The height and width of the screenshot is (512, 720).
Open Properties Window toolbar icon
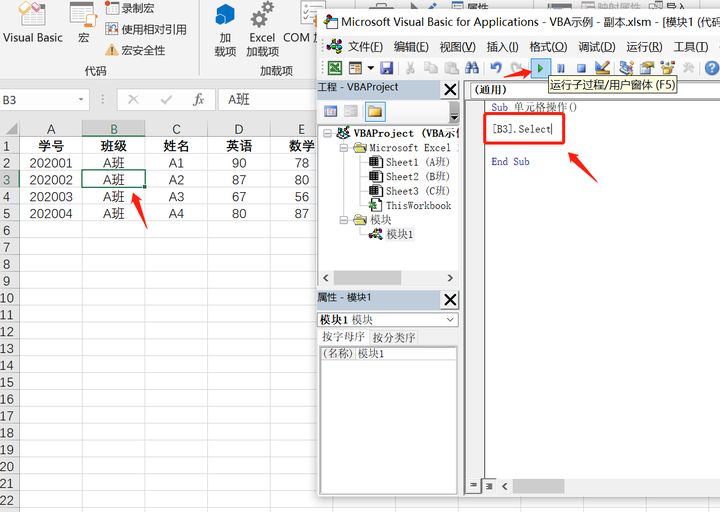coord(647,68)
